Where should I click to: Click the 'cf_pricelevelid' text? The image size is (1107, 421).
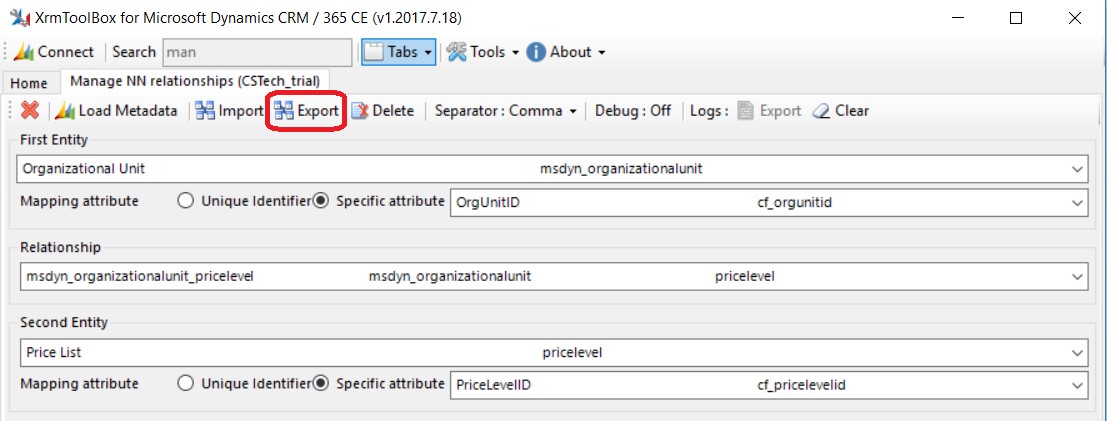pos(801,385)
